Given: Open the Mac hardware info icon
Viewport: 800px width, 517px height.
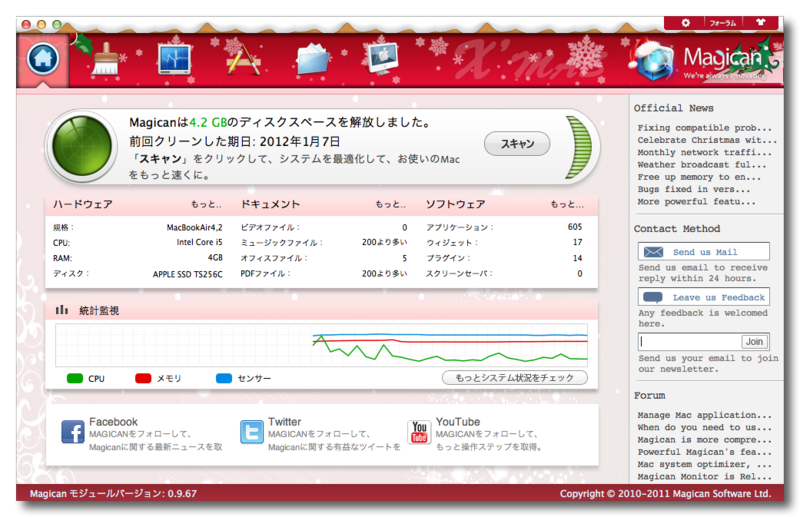Looking at the screenshot, I should point(382,60).
